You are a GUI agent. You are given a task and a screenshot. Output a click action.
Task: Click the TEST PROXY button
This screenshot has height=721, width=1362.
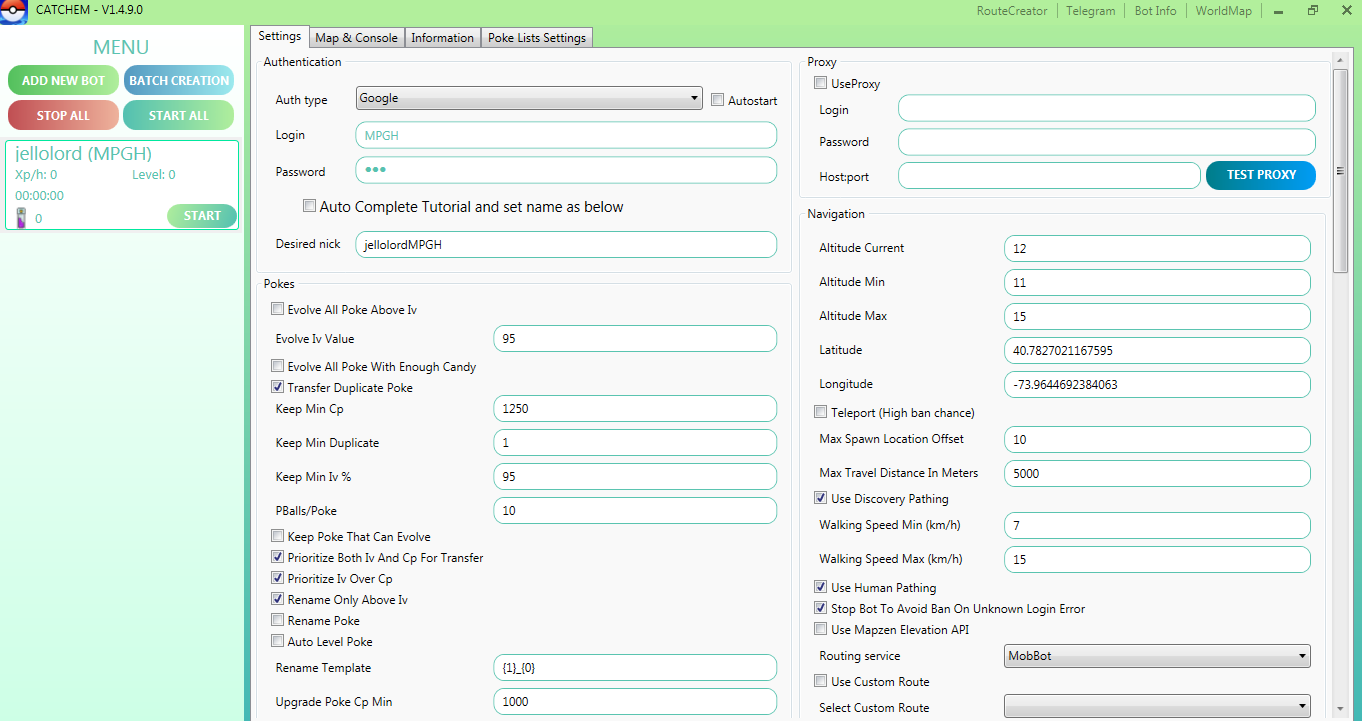point(1260,175)
